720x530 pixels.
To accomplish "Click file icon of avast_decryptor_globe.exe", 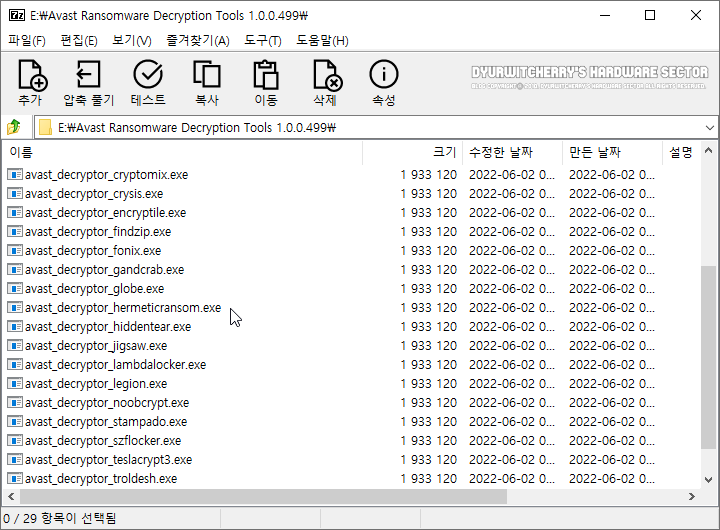I will click(15, 288).
